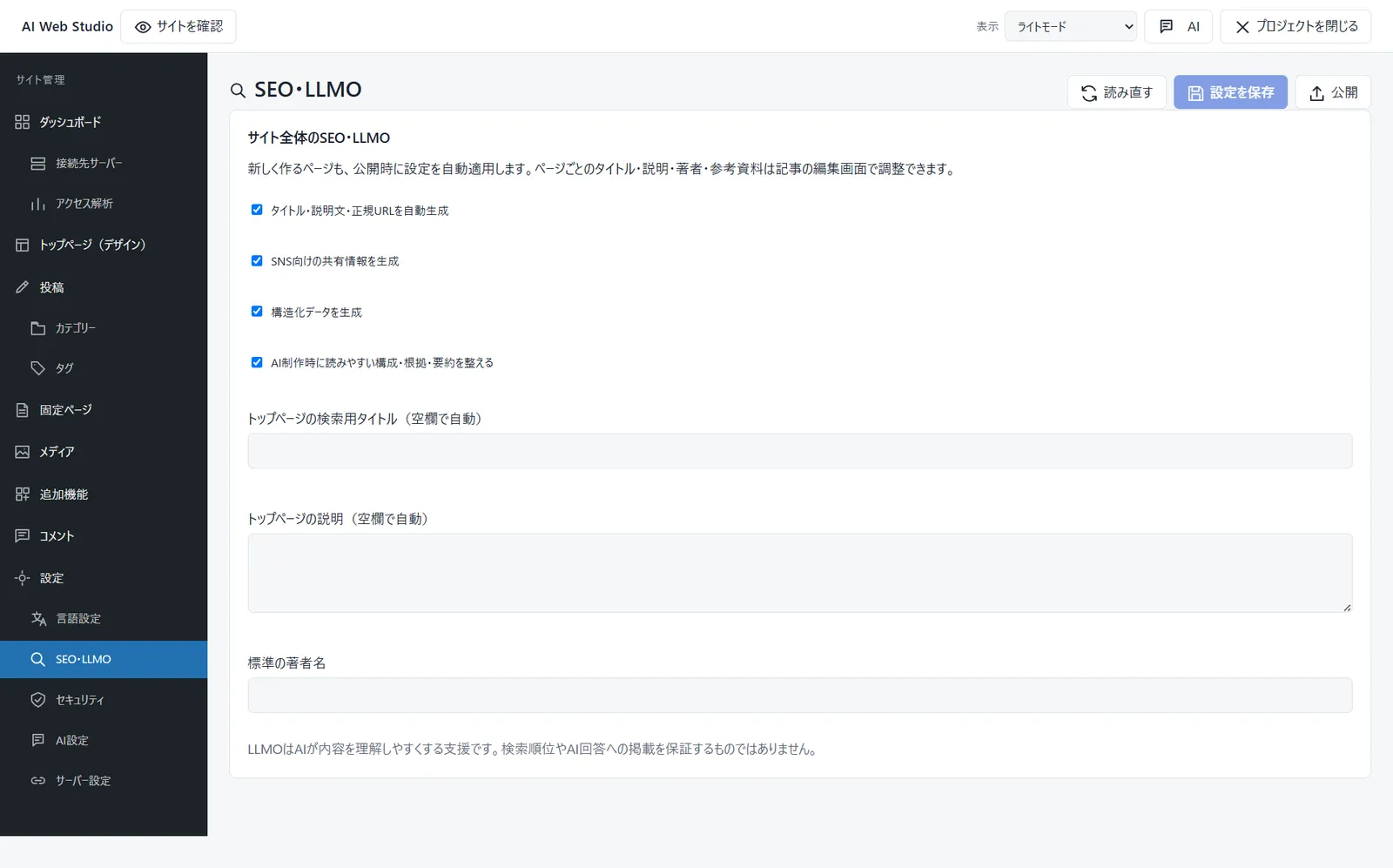Click 読み直す button label
1393x868 pixels.
point(1128,92)
